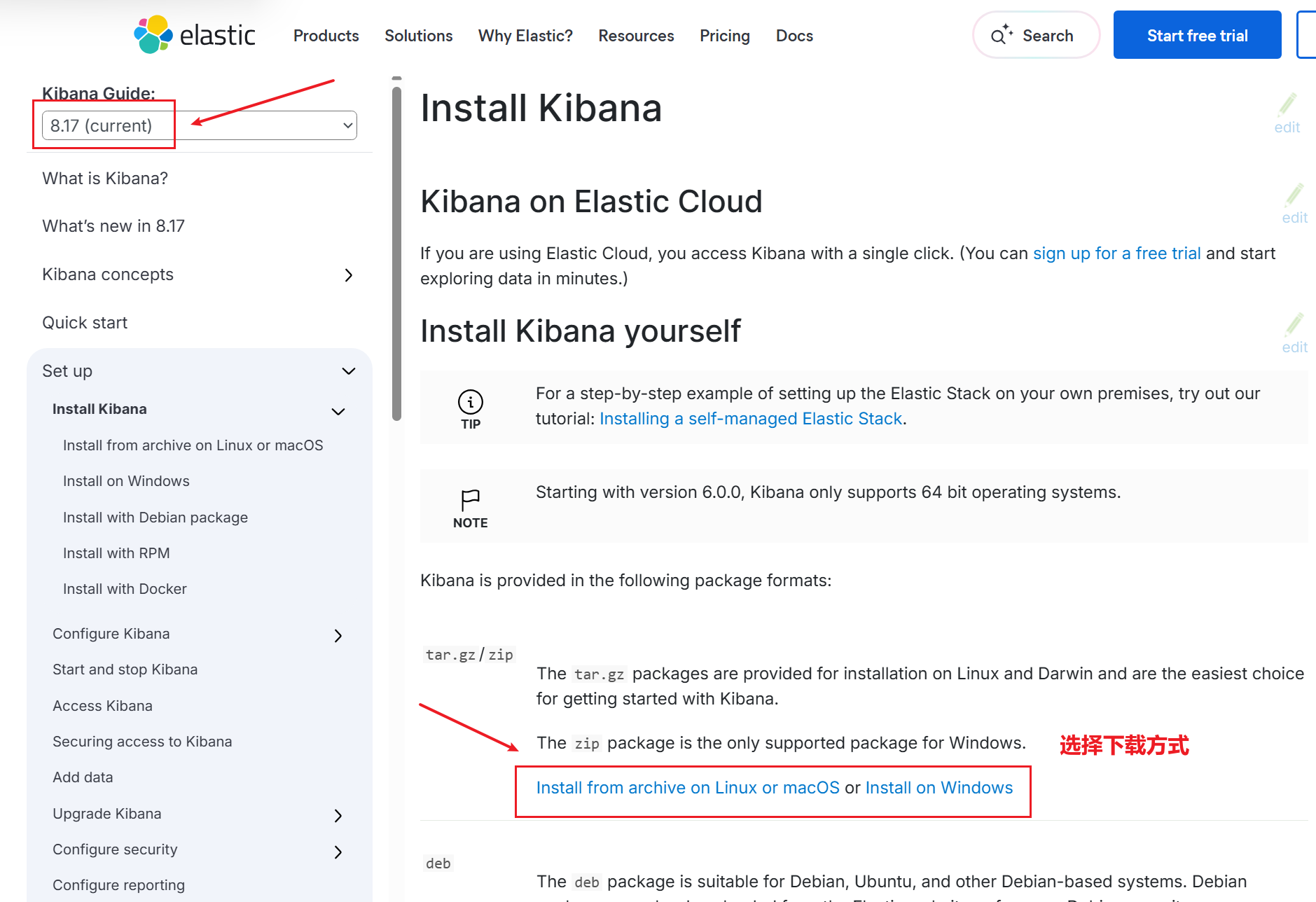The image size is (1316, 902).
Task: Open Installing a self-managed Elastic Stack link
Action: [750, 419]
